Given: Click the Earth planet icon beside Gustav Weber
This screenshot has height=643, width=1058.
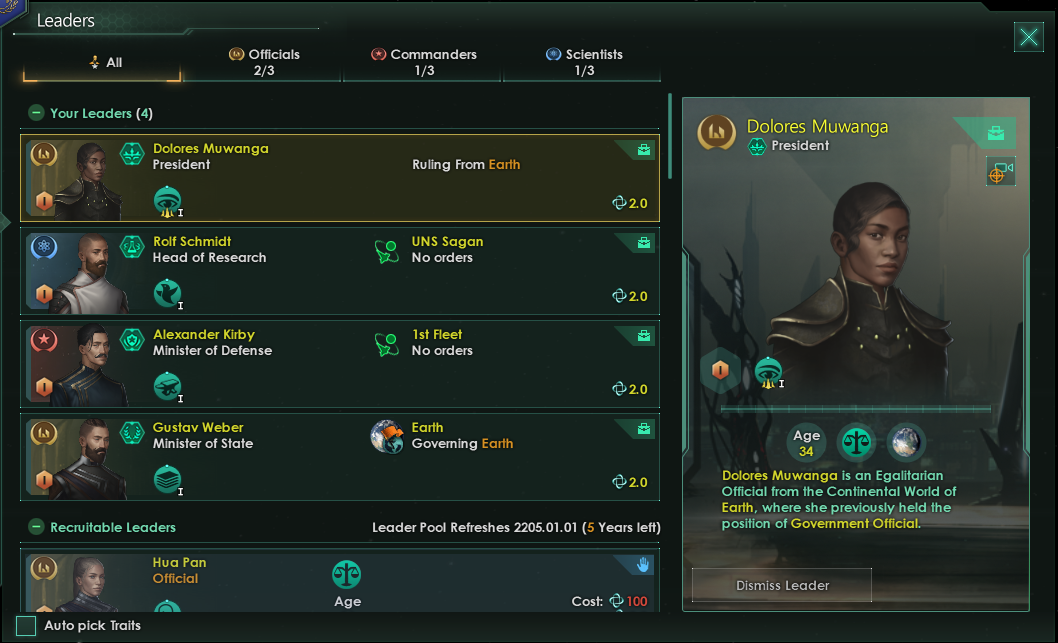Looking at the screenshot, I should pos(387,436).
